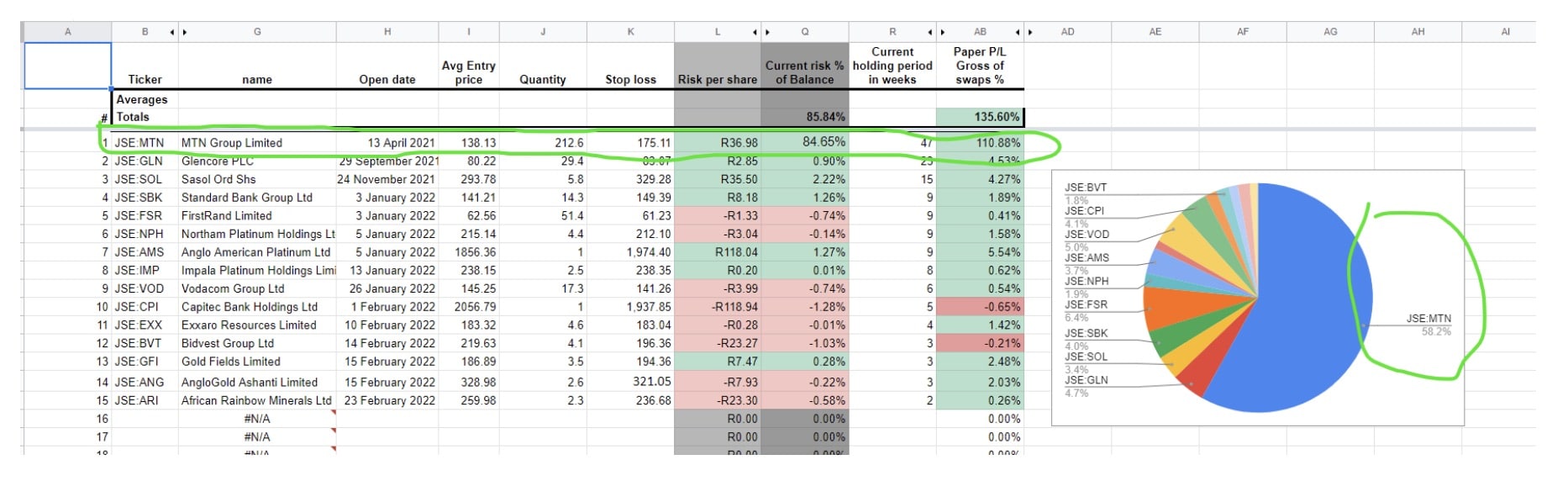The width and height of the screenshot is (1568, 481).
Task: Select column AH header
Action: coord(1418,32)
